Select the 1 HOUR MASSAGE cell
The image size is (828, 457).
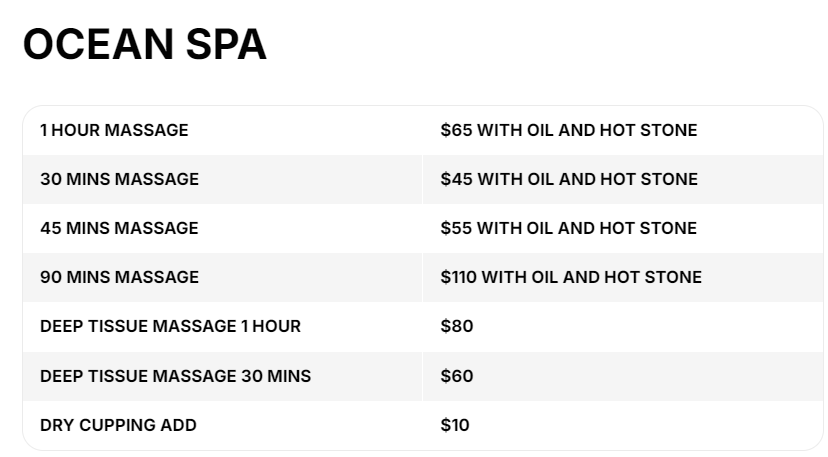point(114,130)
